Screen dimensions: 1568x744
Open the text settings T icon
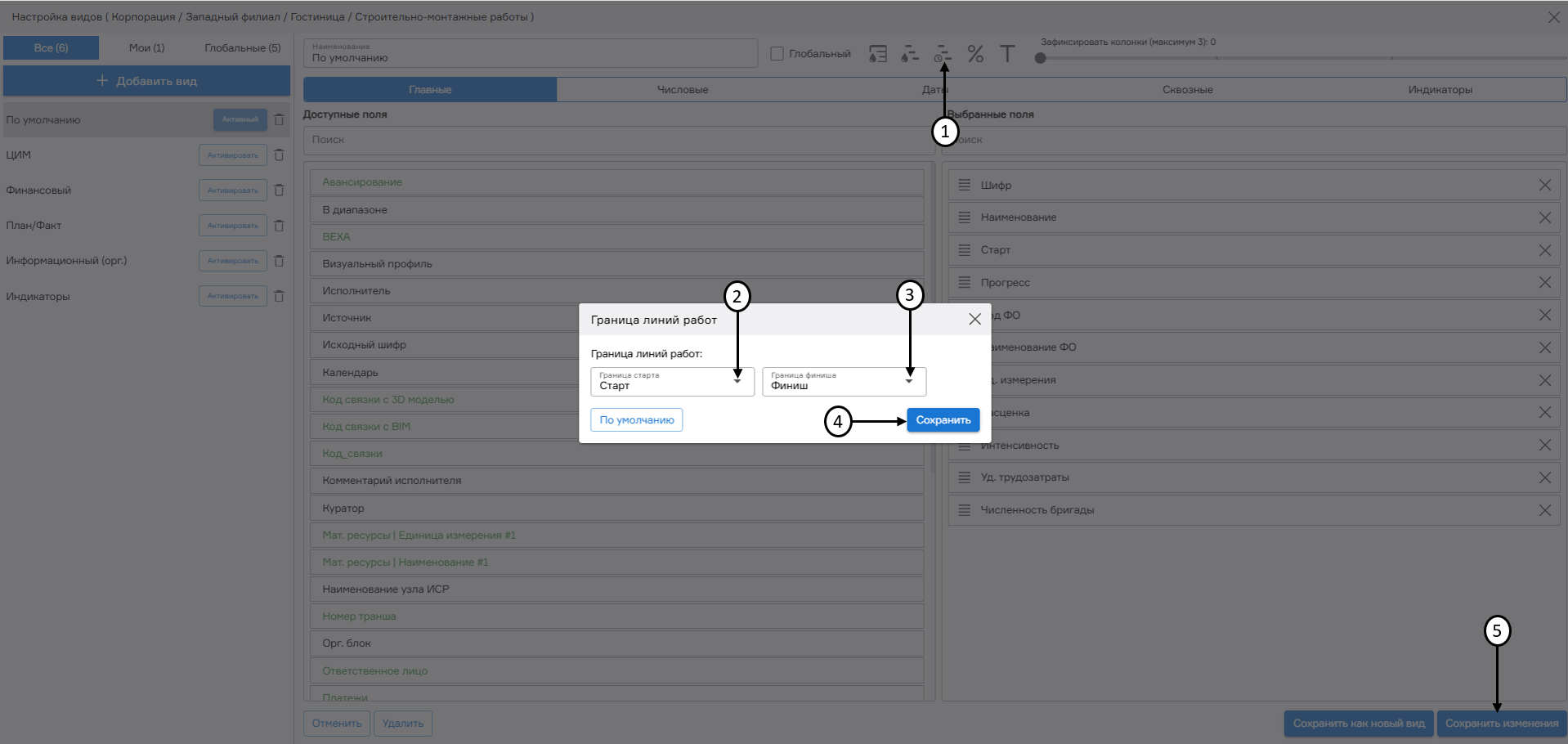(1007, 54)
